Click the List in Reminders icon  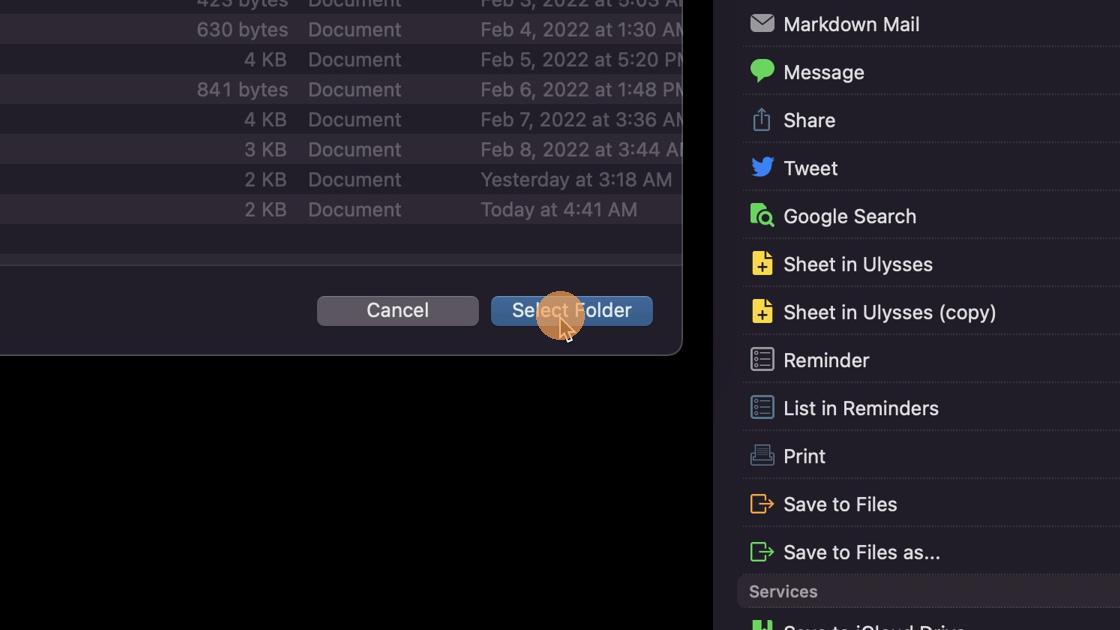(761, 407)
